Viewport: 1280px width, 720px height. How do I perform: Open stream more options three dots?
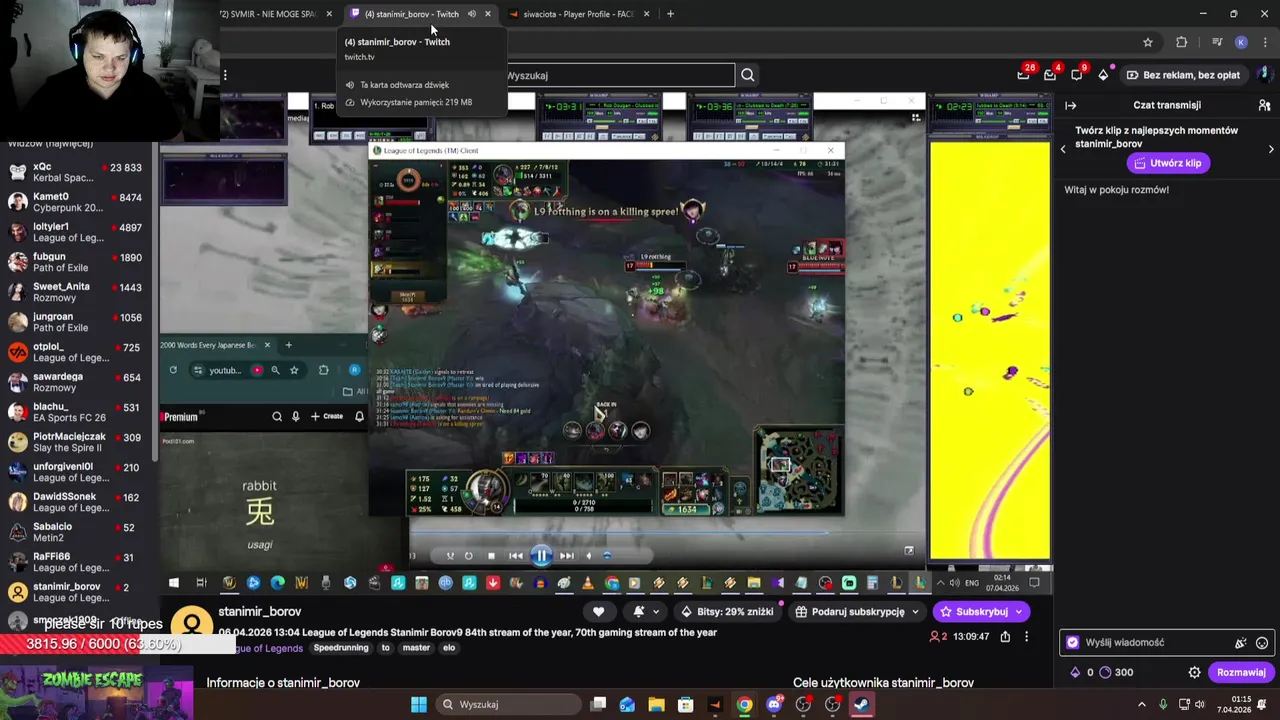1026,636
